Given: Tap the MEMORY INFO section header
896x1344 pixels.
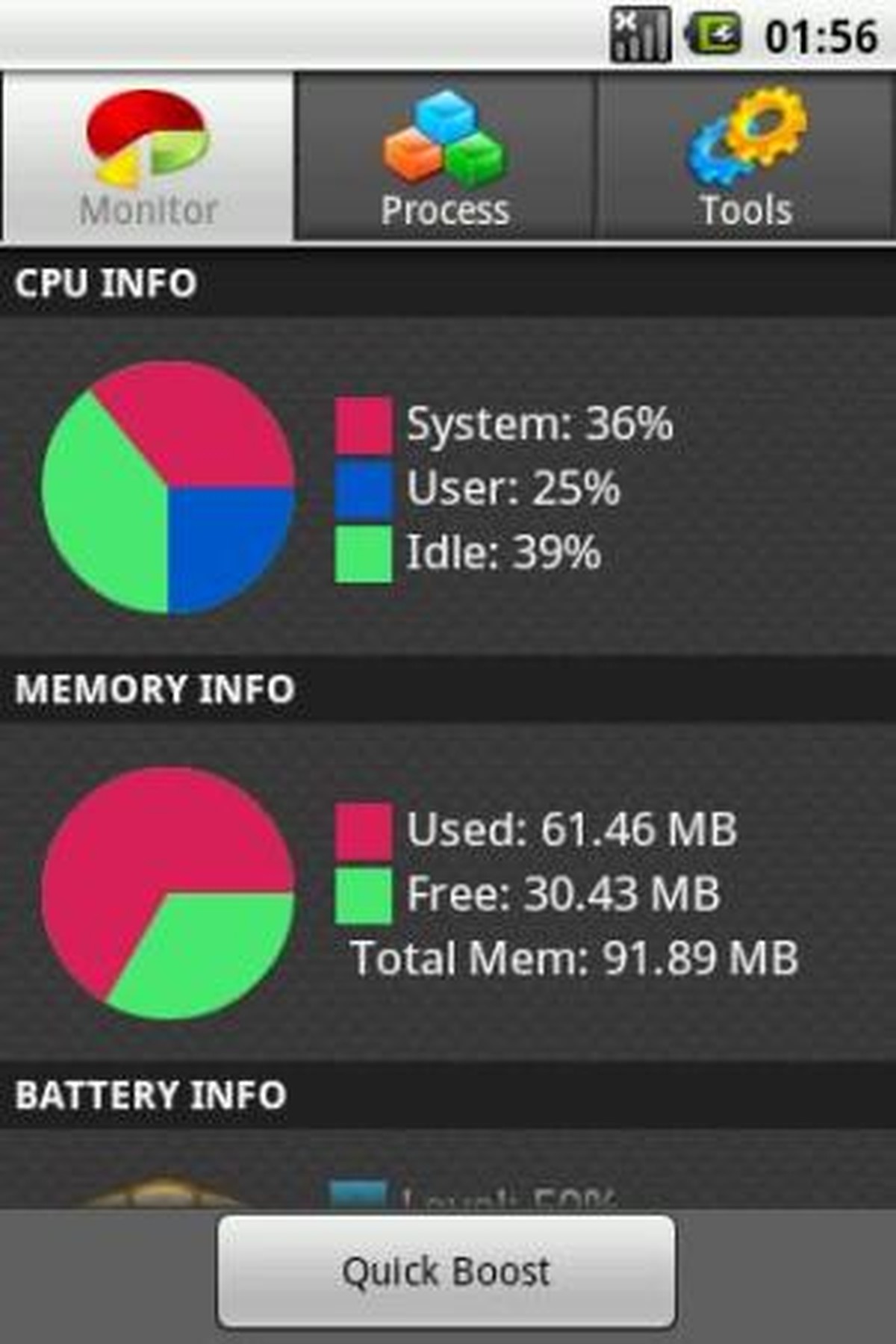Looking at the screenshot, I should 155,688.
